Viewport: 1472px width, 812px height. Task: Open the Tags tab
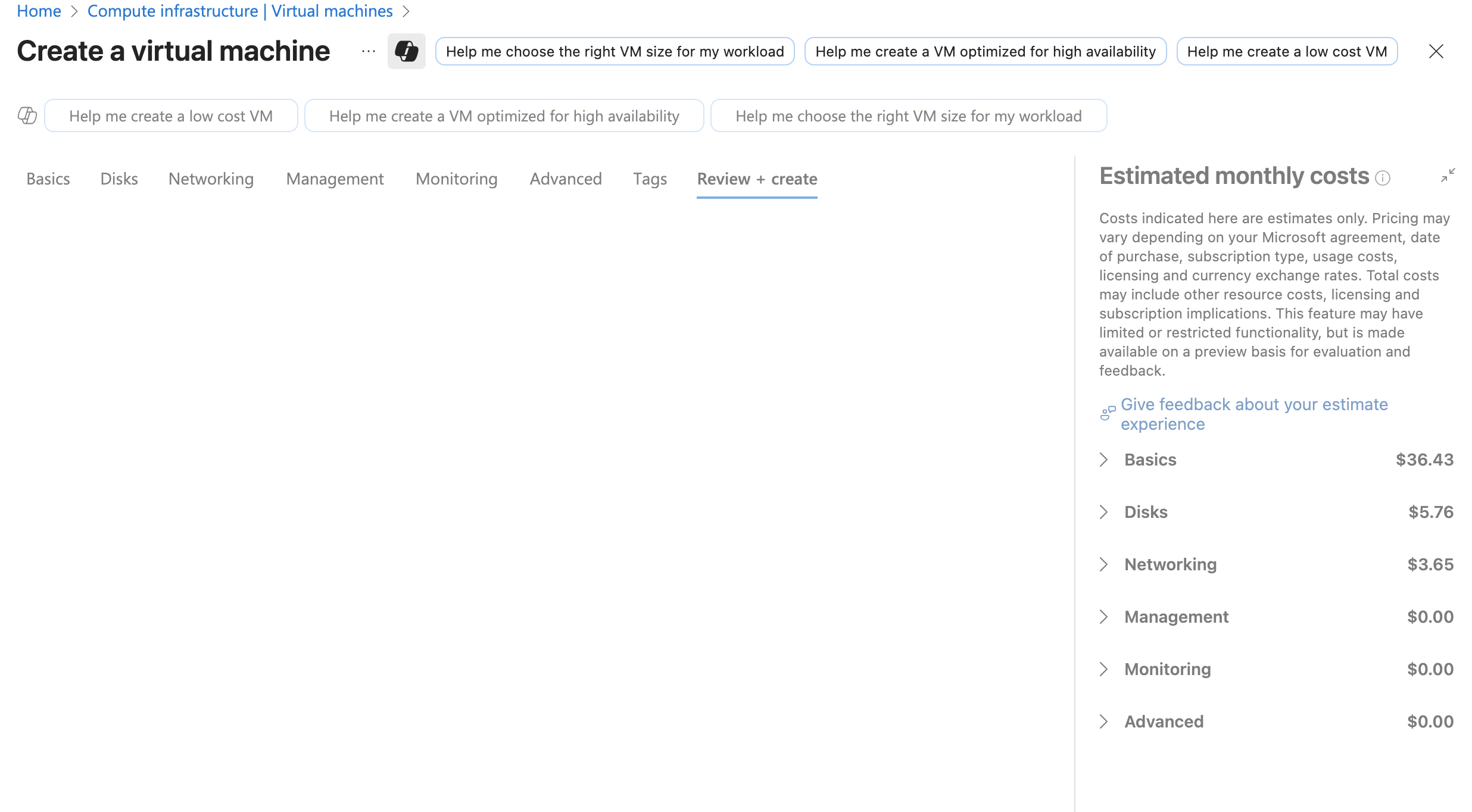(x=649, y=179)
